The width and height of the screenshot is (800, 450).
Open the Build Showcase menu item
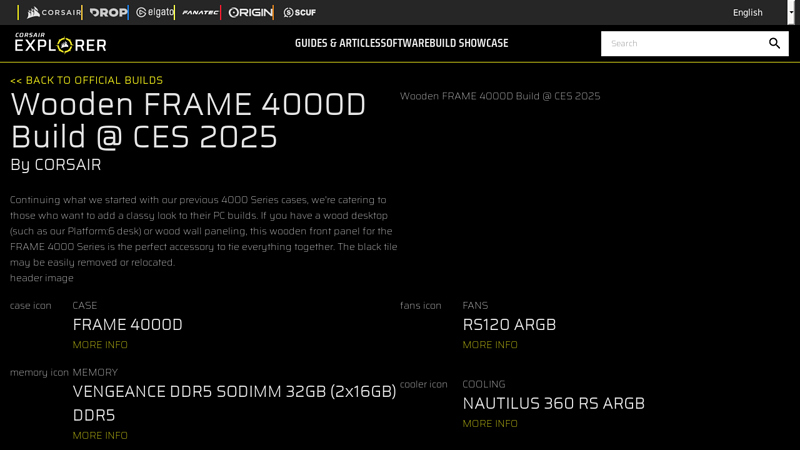[x=468, y=43]
